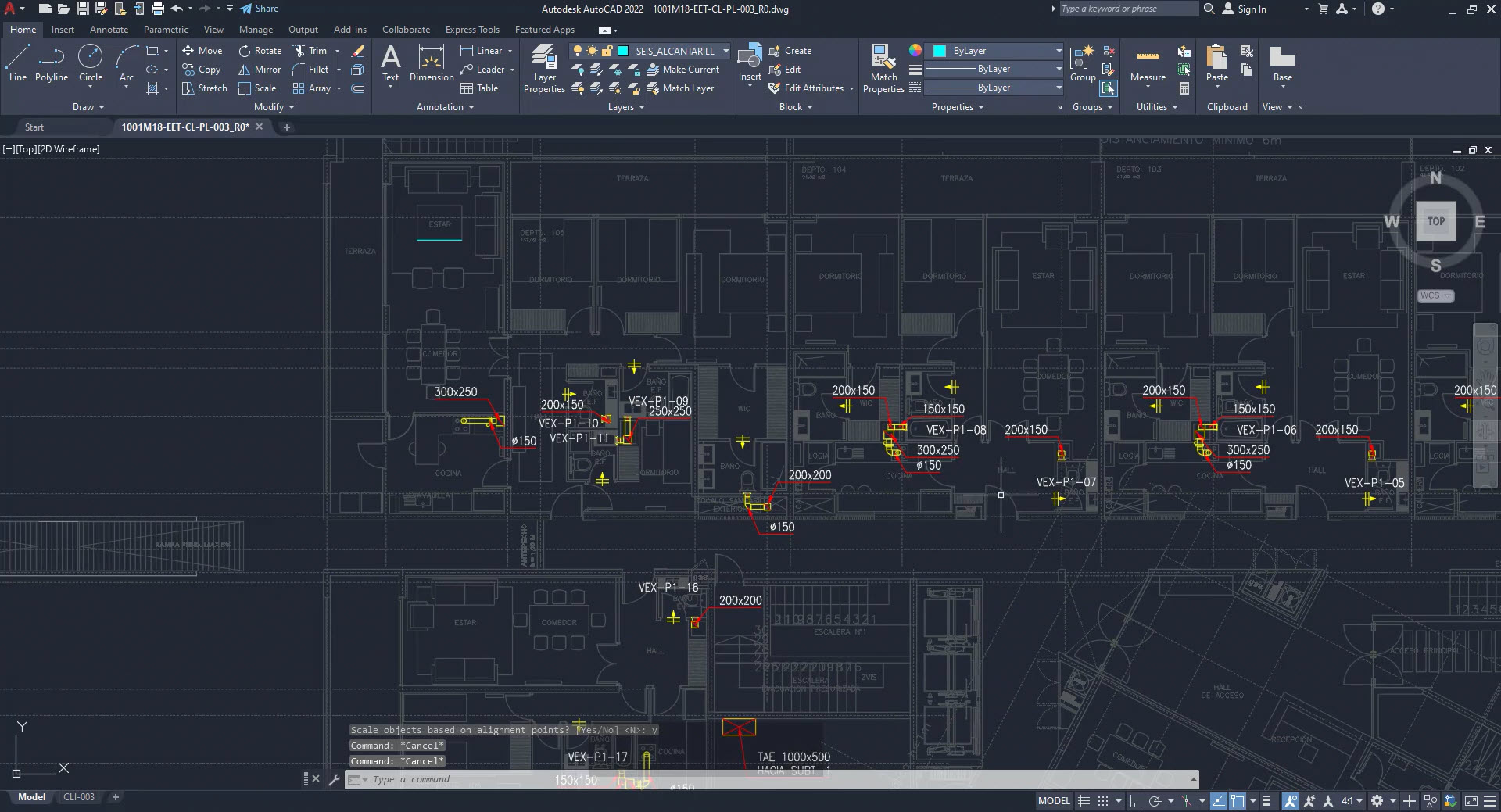
Task: Click Sign In at the top
Action: (1251, 9)
